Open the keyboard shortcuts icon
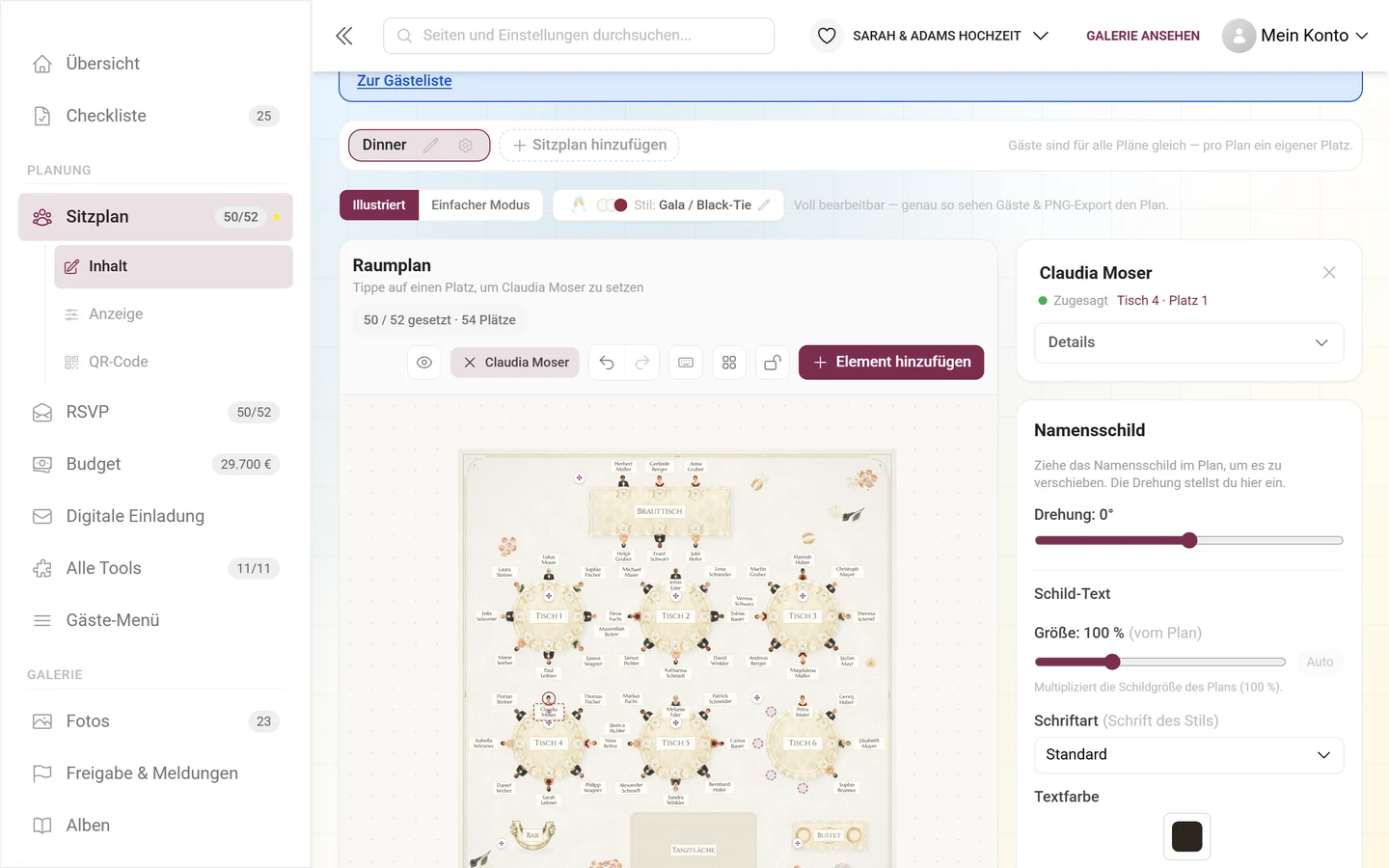1389x868 pixels. pyautogui.click(x=686, y=363)
